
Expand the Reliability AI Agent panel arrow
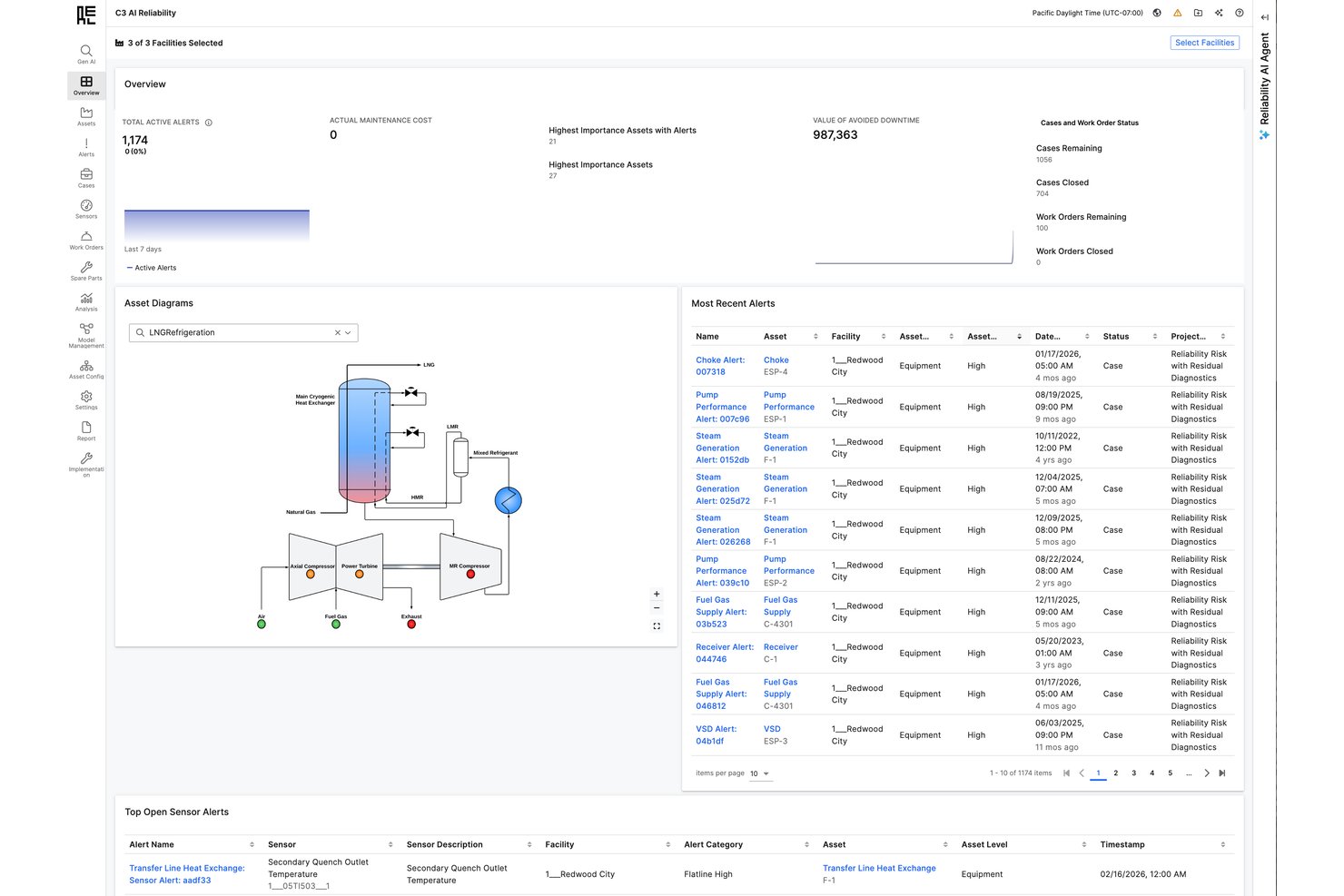coord(1265,17)
